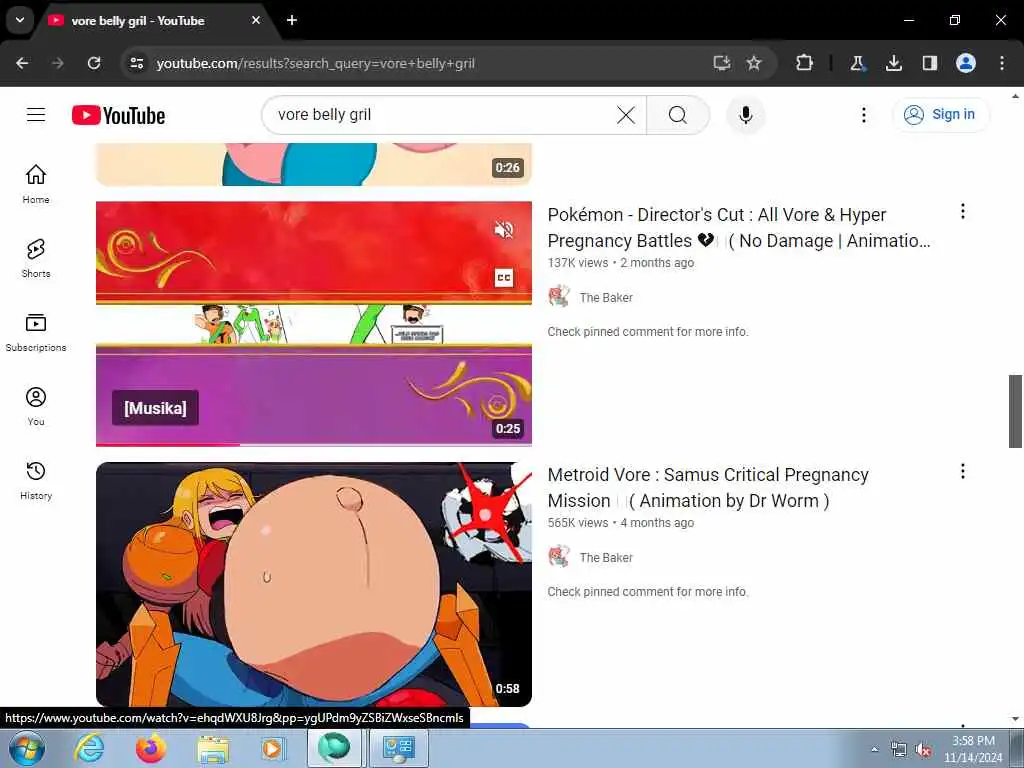Click the magnifying glass search button

(x=678, y=115)
